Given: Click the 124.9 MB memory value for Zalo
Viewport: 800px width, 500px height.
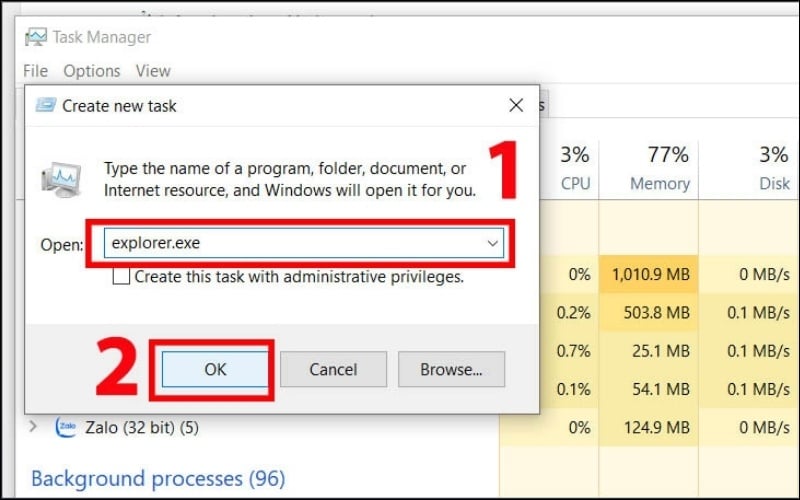Looking at the screenshot, I should (648, 427).
